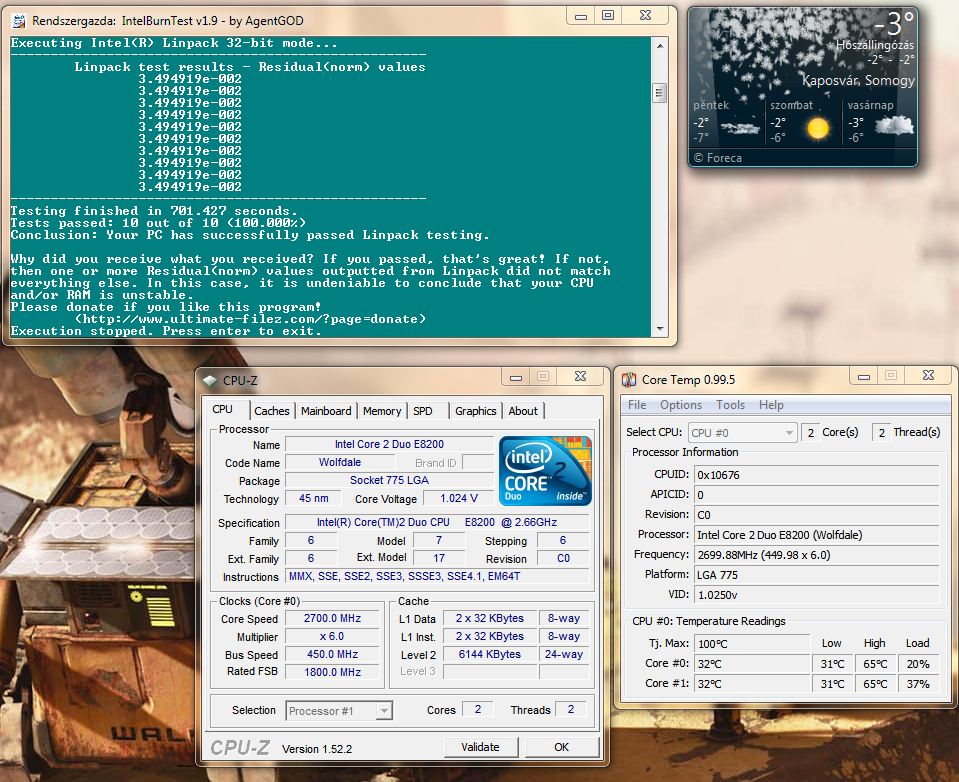Click the Level 2 24-way value
959x782 pixels.
coord(564,654)
